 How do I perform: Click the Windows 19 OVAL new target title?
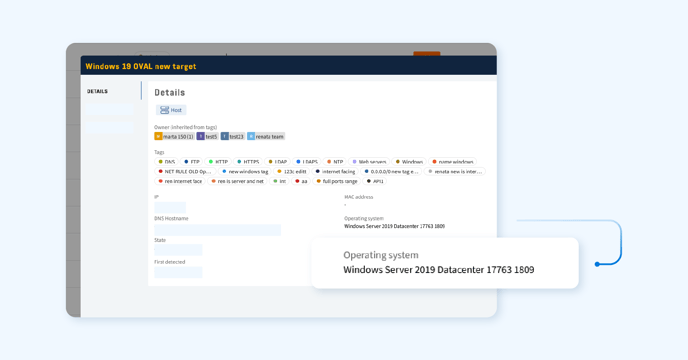pos(141,66)
